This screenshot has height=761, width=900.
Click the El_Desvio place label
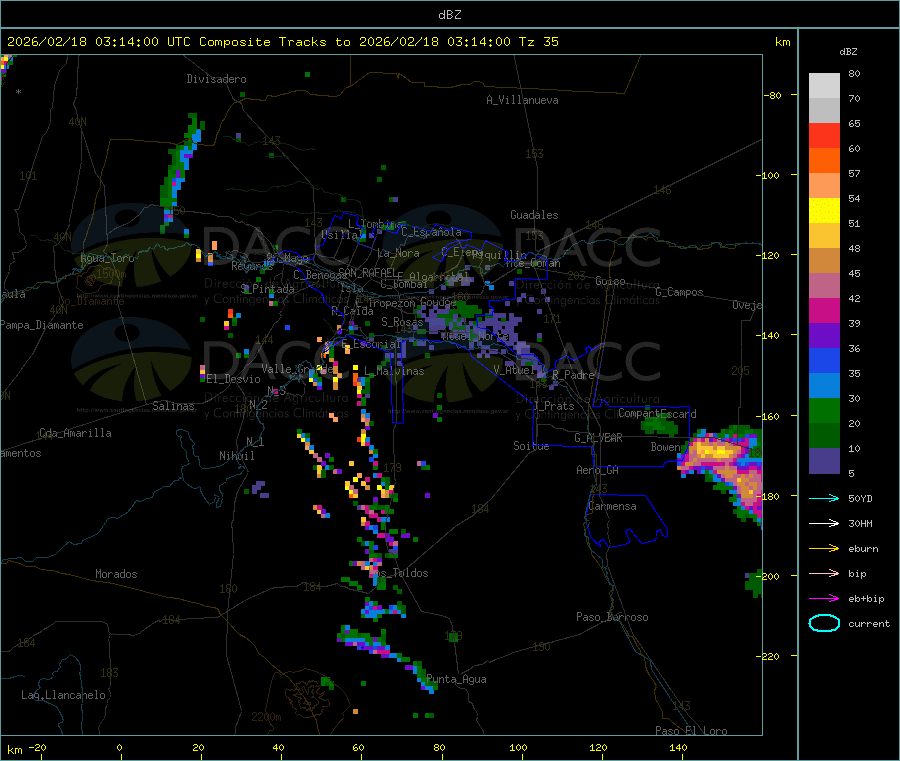coord(234,379)
